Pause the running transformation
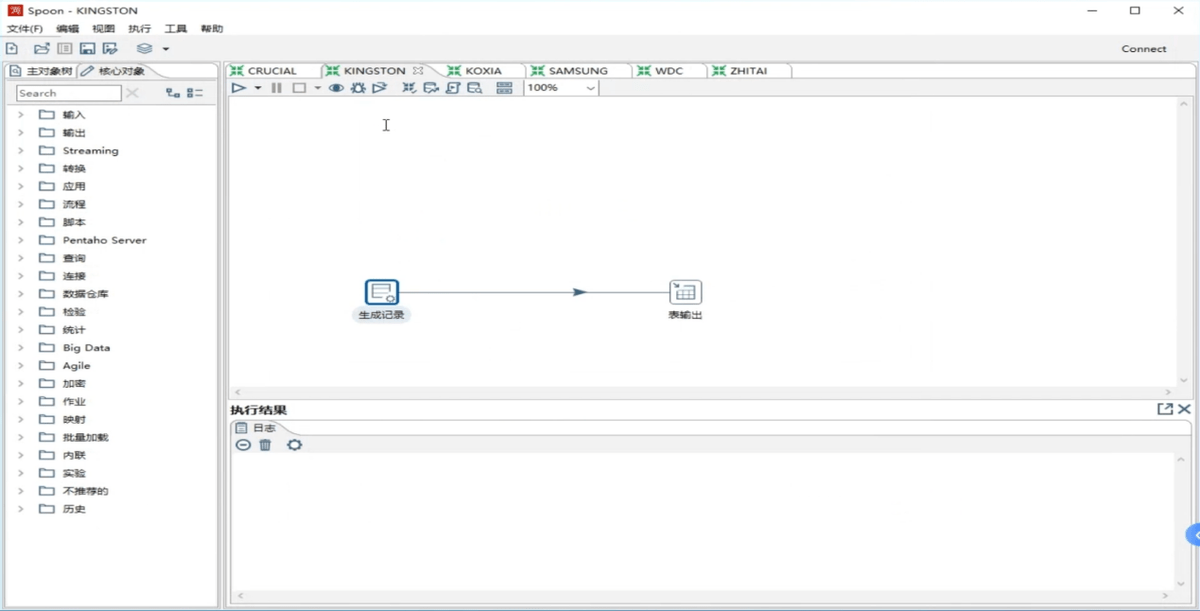The height and width of the screenshot is (611, 1200). (x=277, y=88)
